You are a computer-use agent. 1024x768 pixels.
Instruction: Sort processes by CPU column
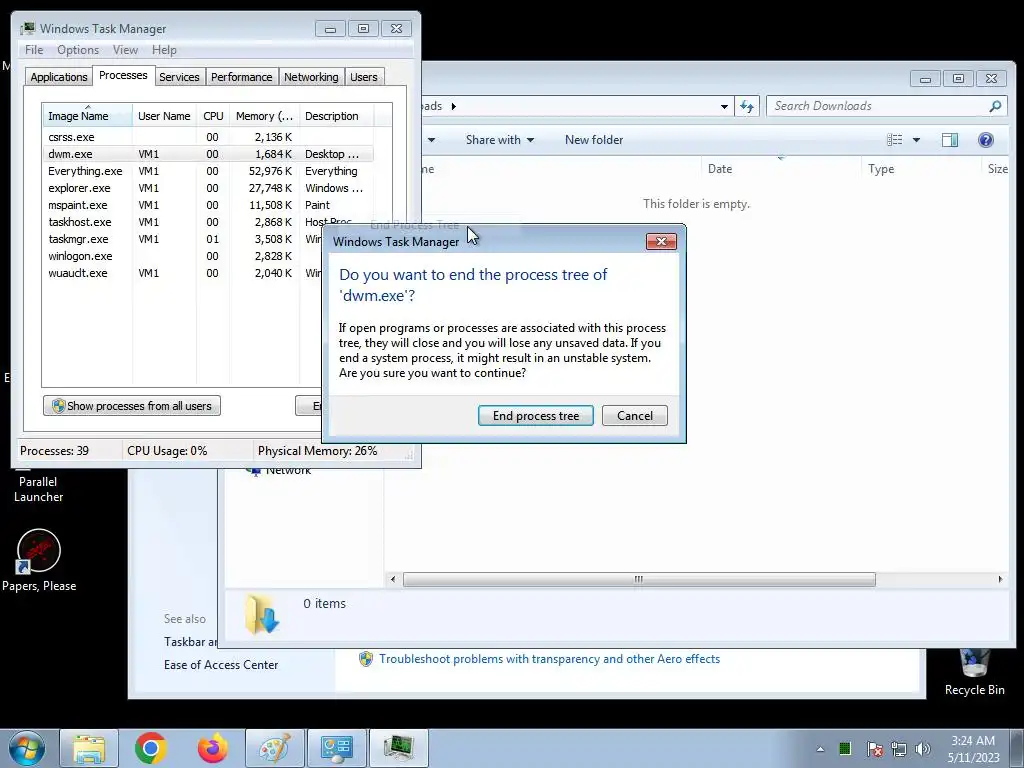pos(213,116)
